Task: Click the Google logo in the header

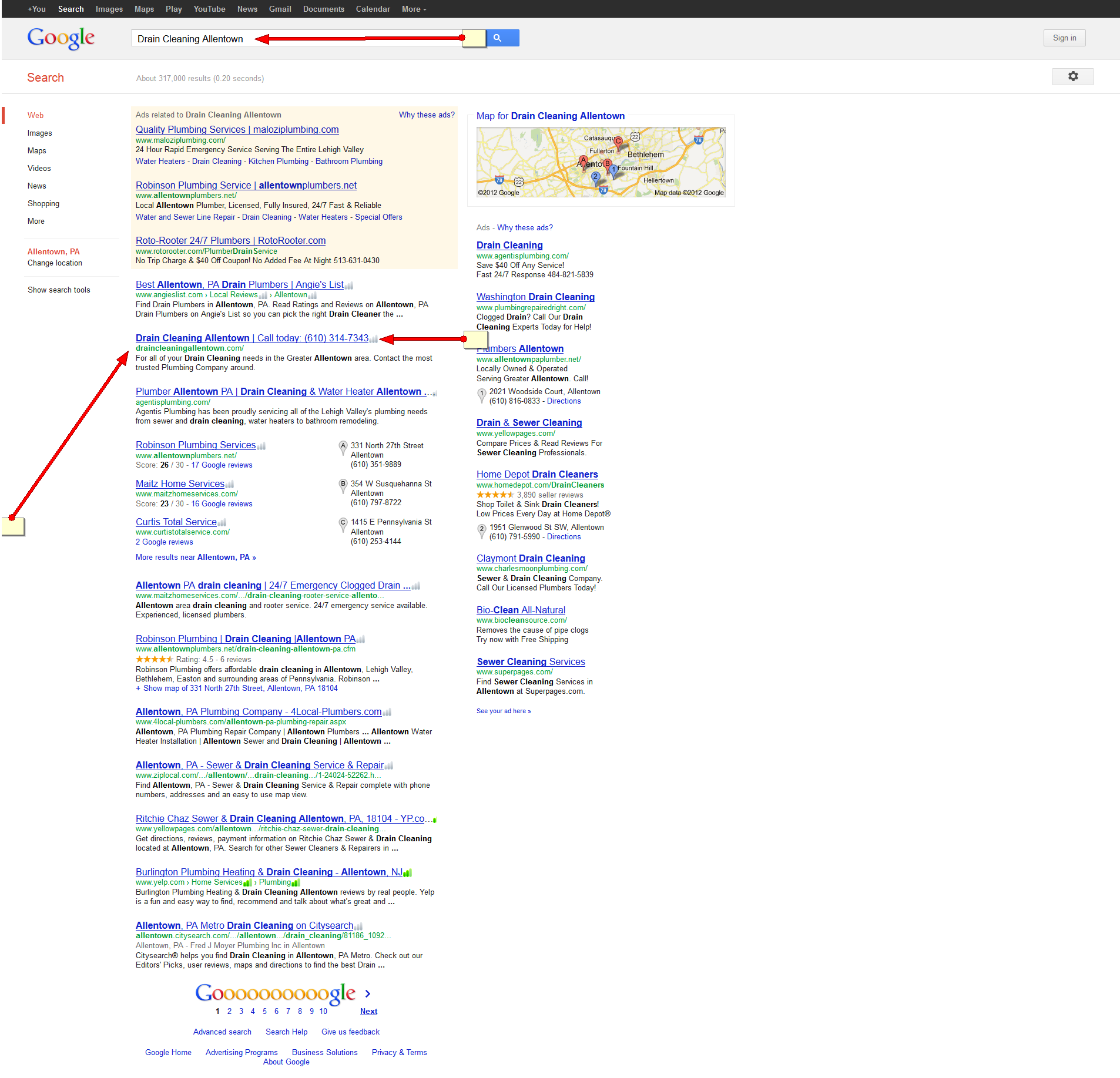Action: pyautogui.click(x=61, y=38)
